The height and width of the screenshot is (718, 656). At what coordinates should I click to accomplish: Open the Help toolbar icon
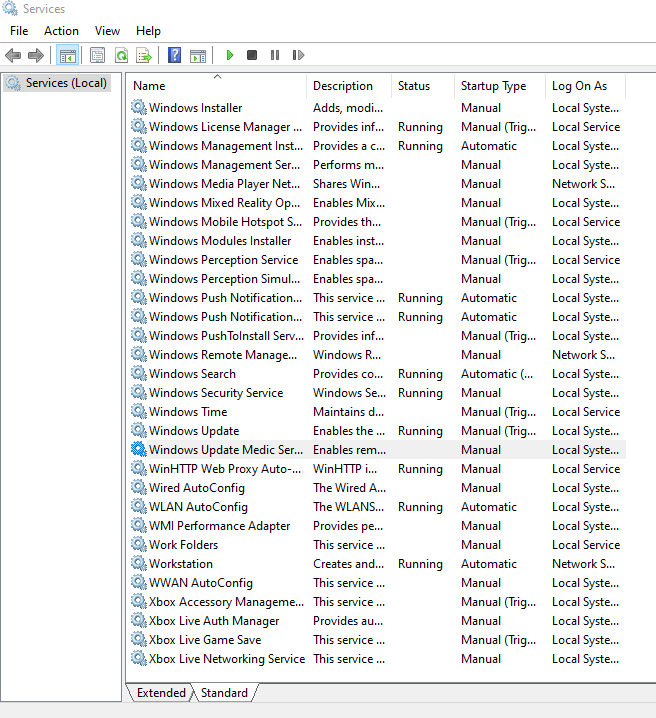click(x=174, y=55)
